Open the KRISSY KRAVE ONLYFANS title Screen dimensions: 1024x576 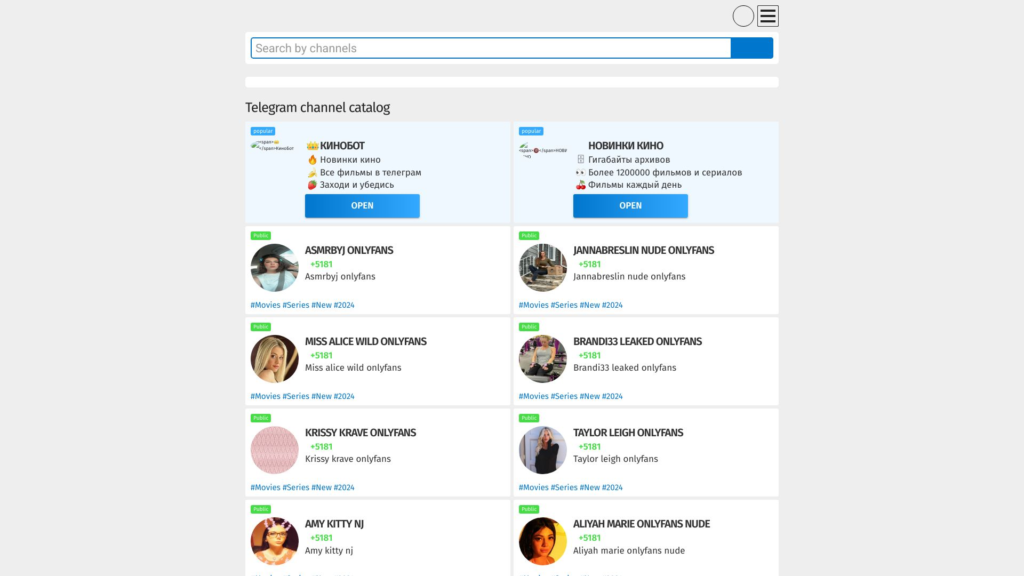coord(360,433)
